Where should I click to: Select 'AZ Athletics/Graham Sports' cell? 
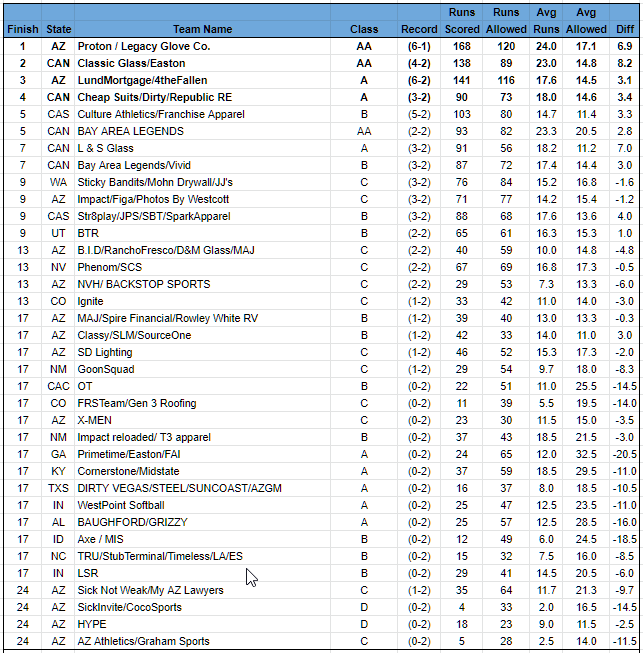click(x=202, y=641)
